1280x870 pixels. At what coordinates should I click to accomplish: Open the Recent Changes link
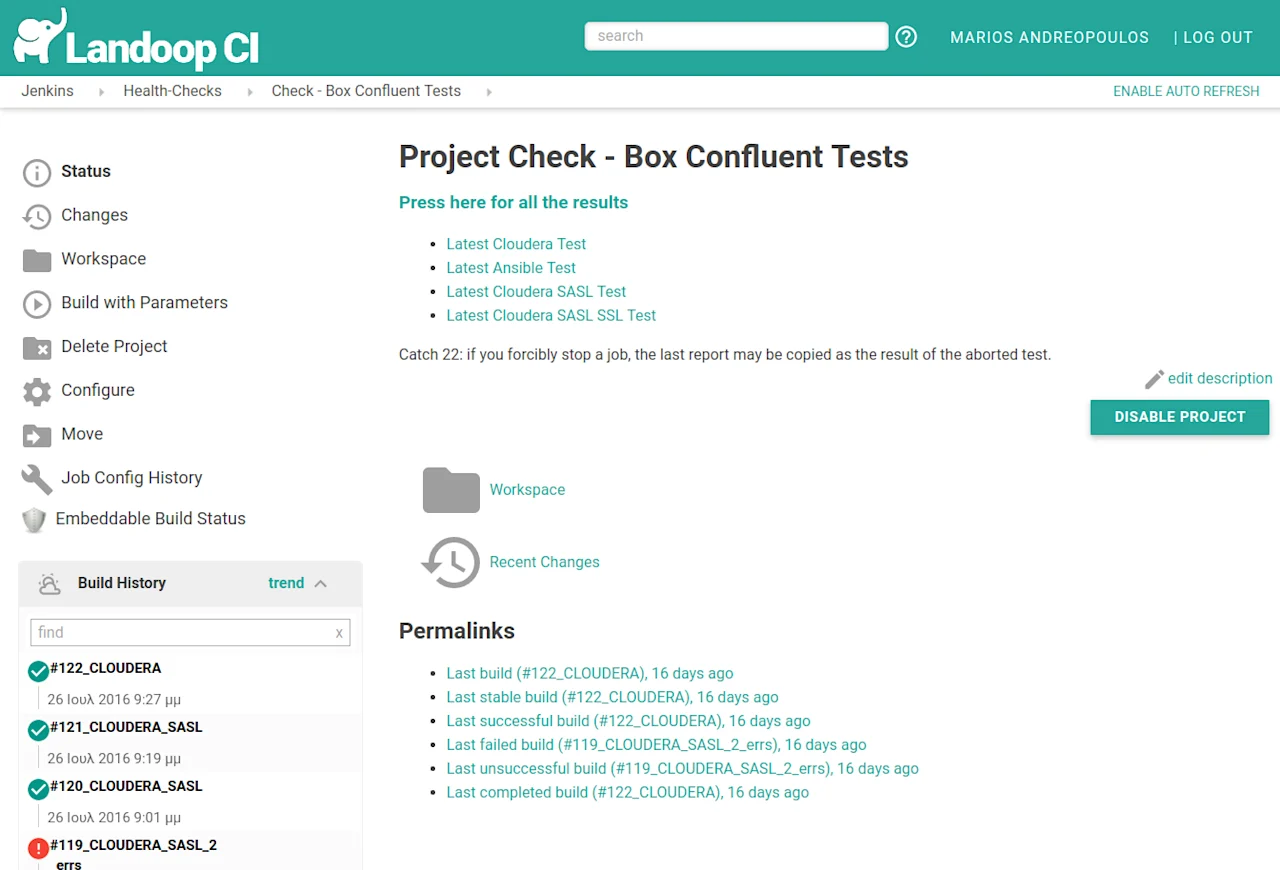point(544,562)
